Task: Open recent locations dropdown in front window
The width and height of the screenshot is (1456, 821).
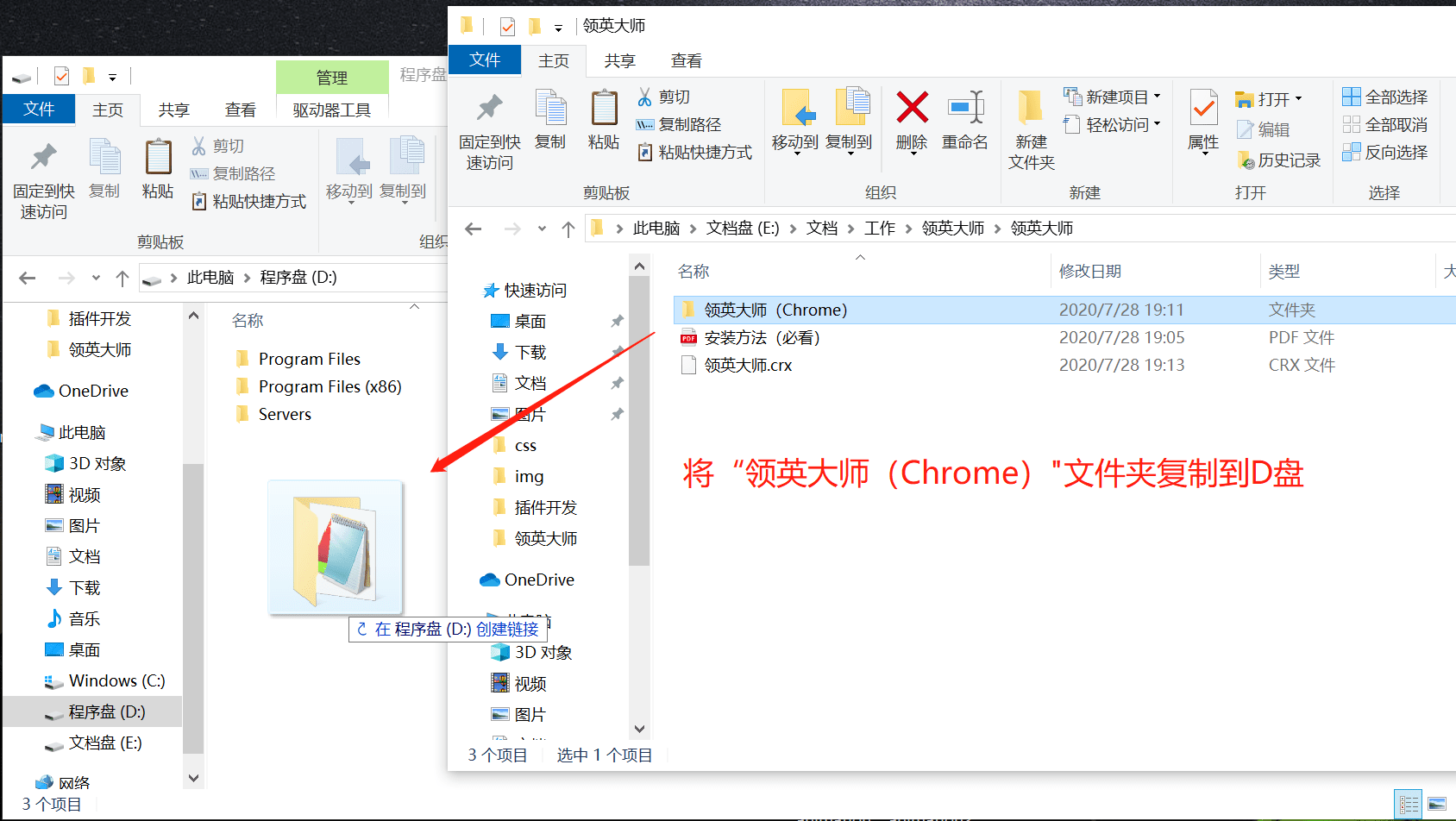Action: point(542,229)
